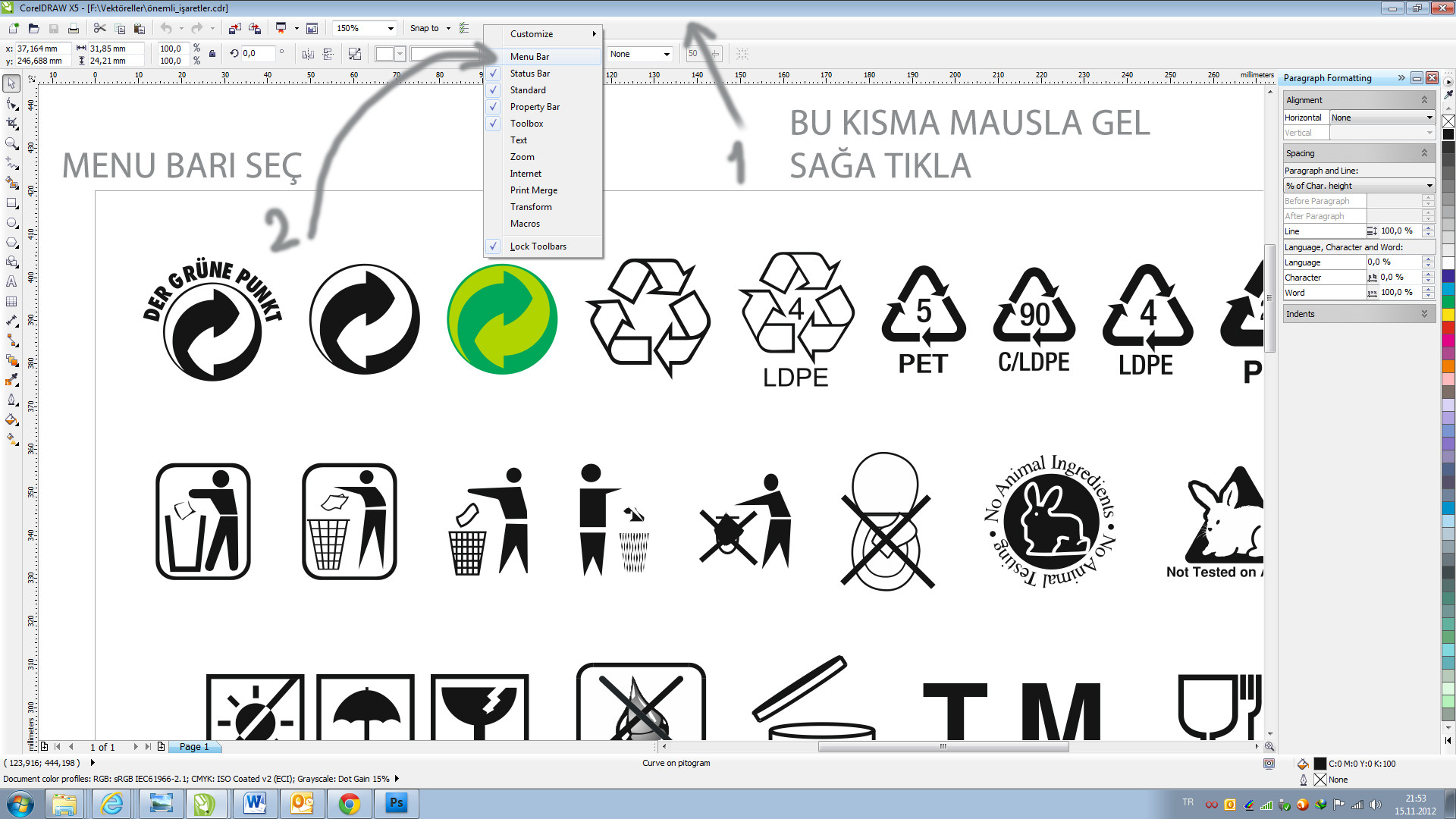Select the Connector tool
The height and width of the screenshot is (819, 1456).
point(12,340)
